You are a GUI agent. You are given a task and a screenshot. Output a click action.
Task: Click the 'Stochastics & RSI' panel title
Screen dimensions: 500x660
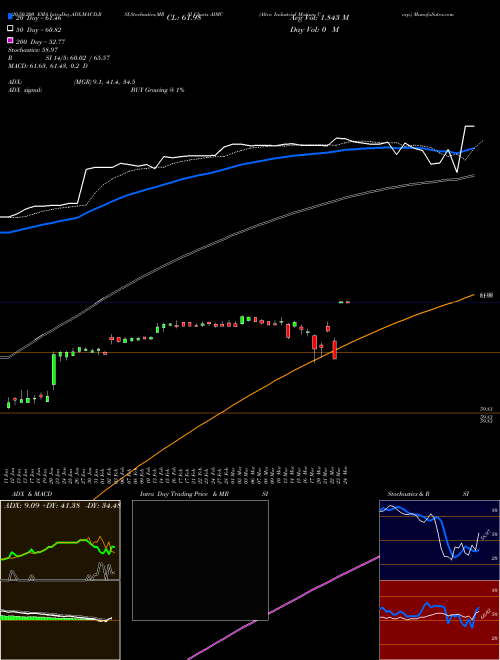428,494
